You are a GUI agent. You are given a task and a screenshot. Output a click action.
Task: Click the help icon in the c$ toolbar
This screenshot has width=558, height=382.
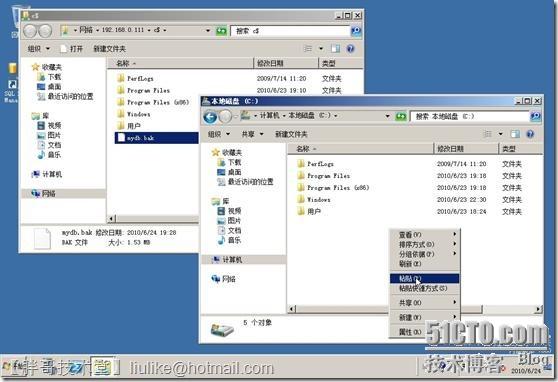pos(350,49)
